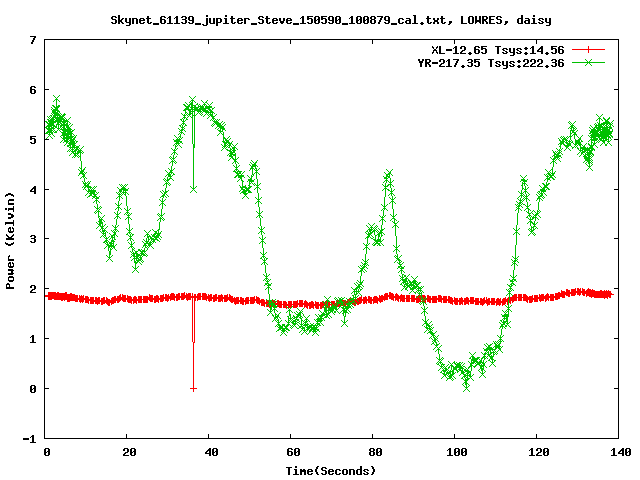Click the x-axis tick label 100

click(x=454, y=452)
